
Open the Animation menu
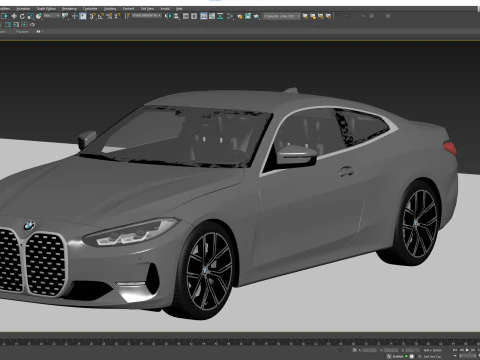coord(23,9)
